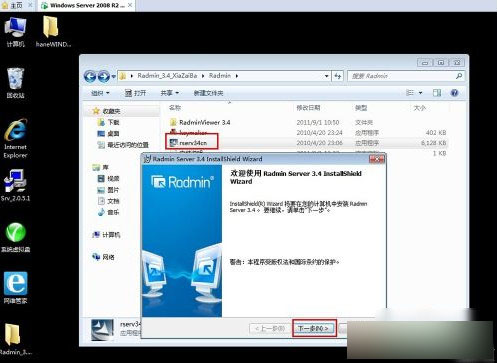Launch Internet Explorer from desktop

(x=15, y=138)
